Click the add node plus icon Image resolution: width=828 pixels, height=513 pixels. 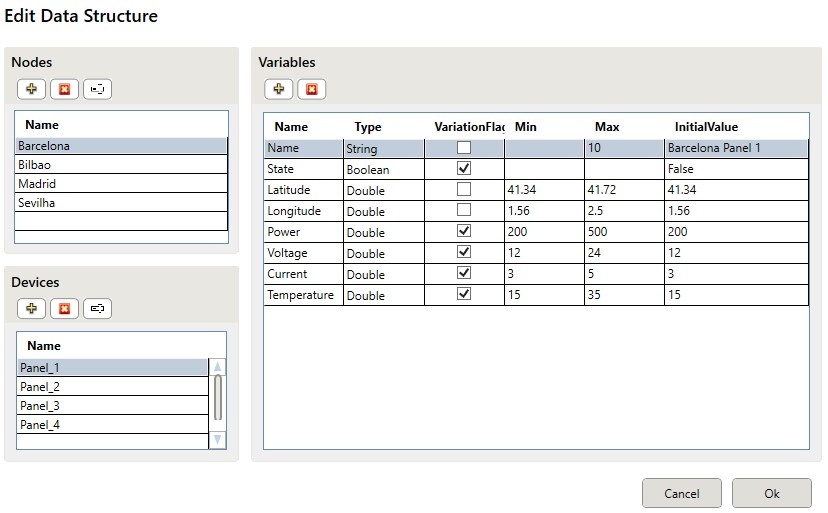(x=32, y=89)
